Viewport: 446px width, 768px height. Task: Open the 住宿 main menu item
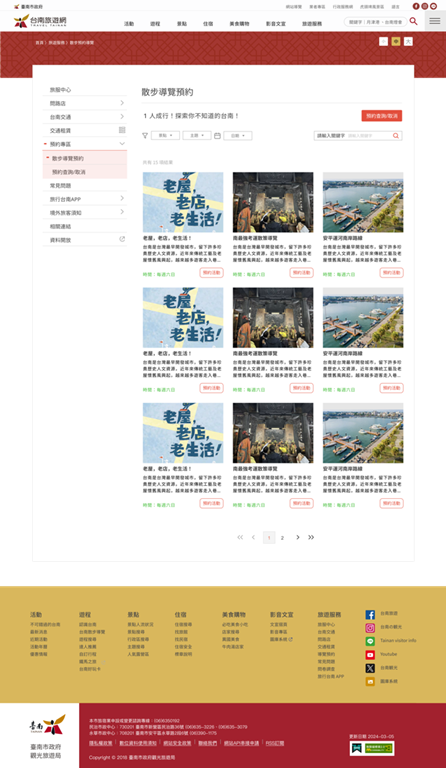(x=208, y=24)
